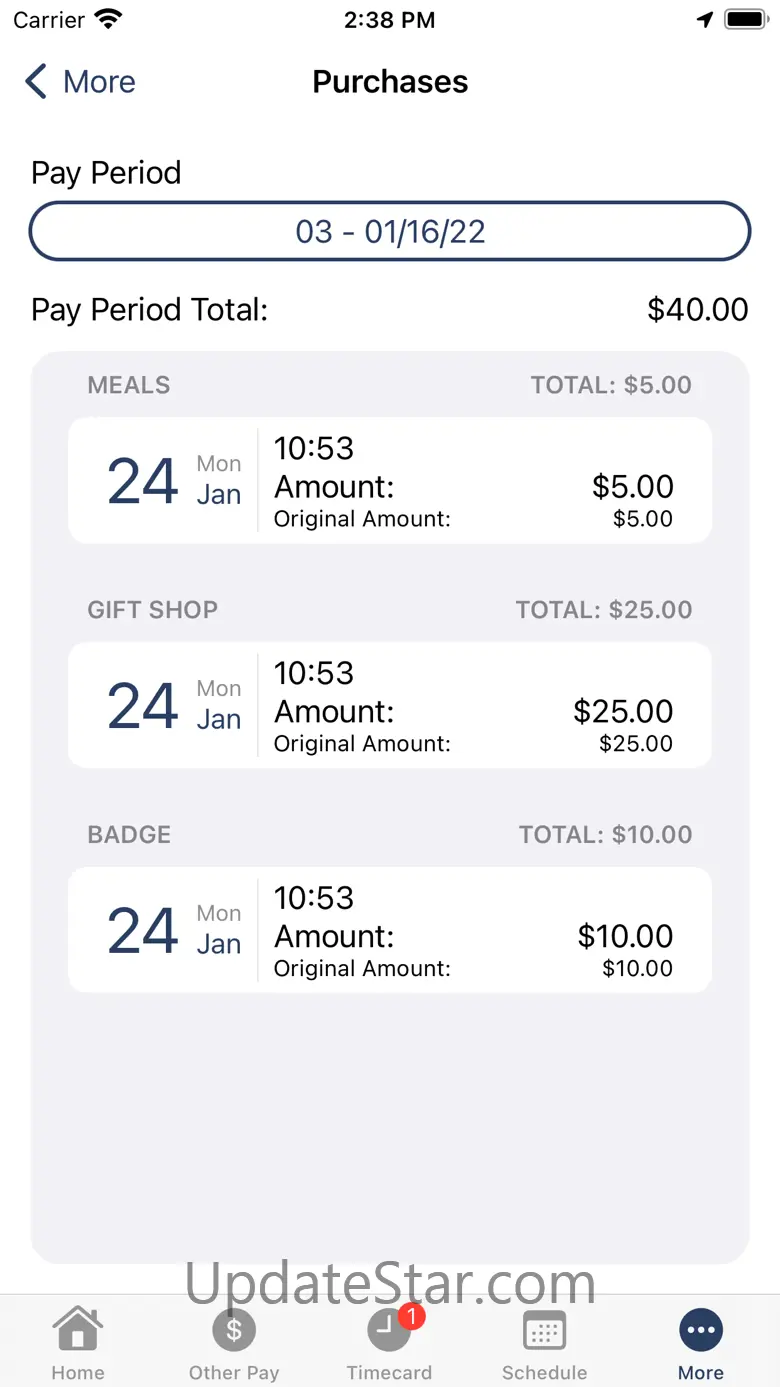Open the Gift Shop $25.00 purchase
780x1387 pixels.
pos(390,706)
